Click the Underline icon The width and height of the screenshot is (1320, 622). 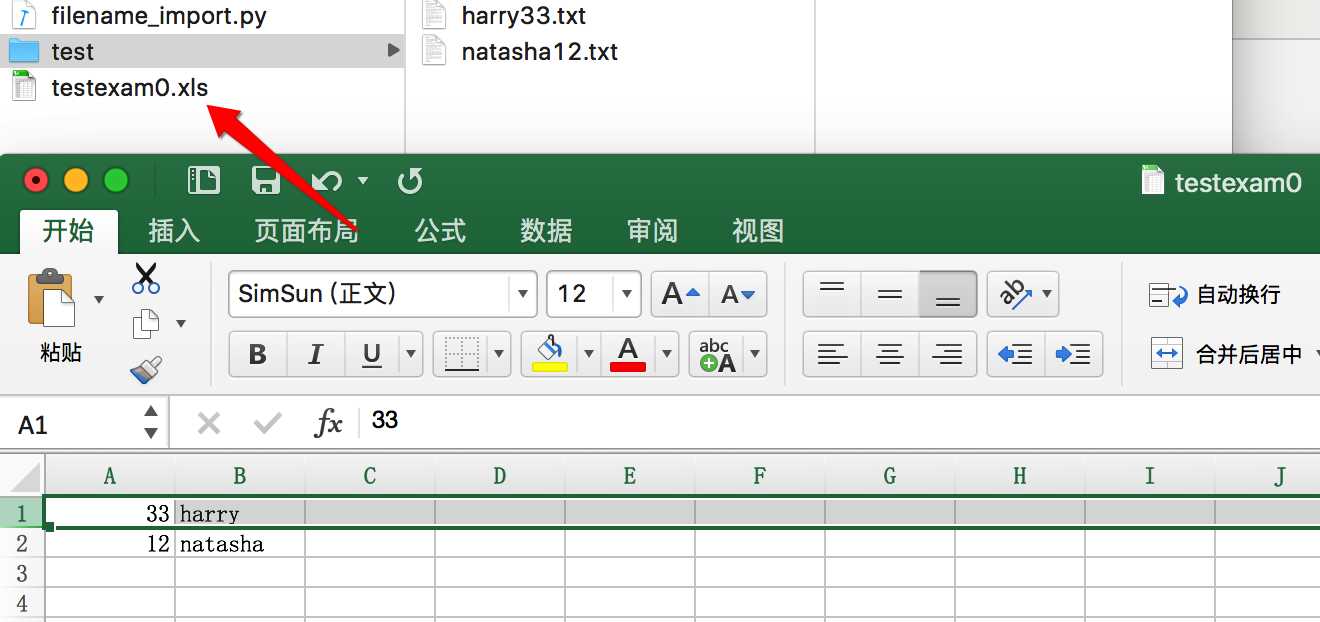click(370, 354)
